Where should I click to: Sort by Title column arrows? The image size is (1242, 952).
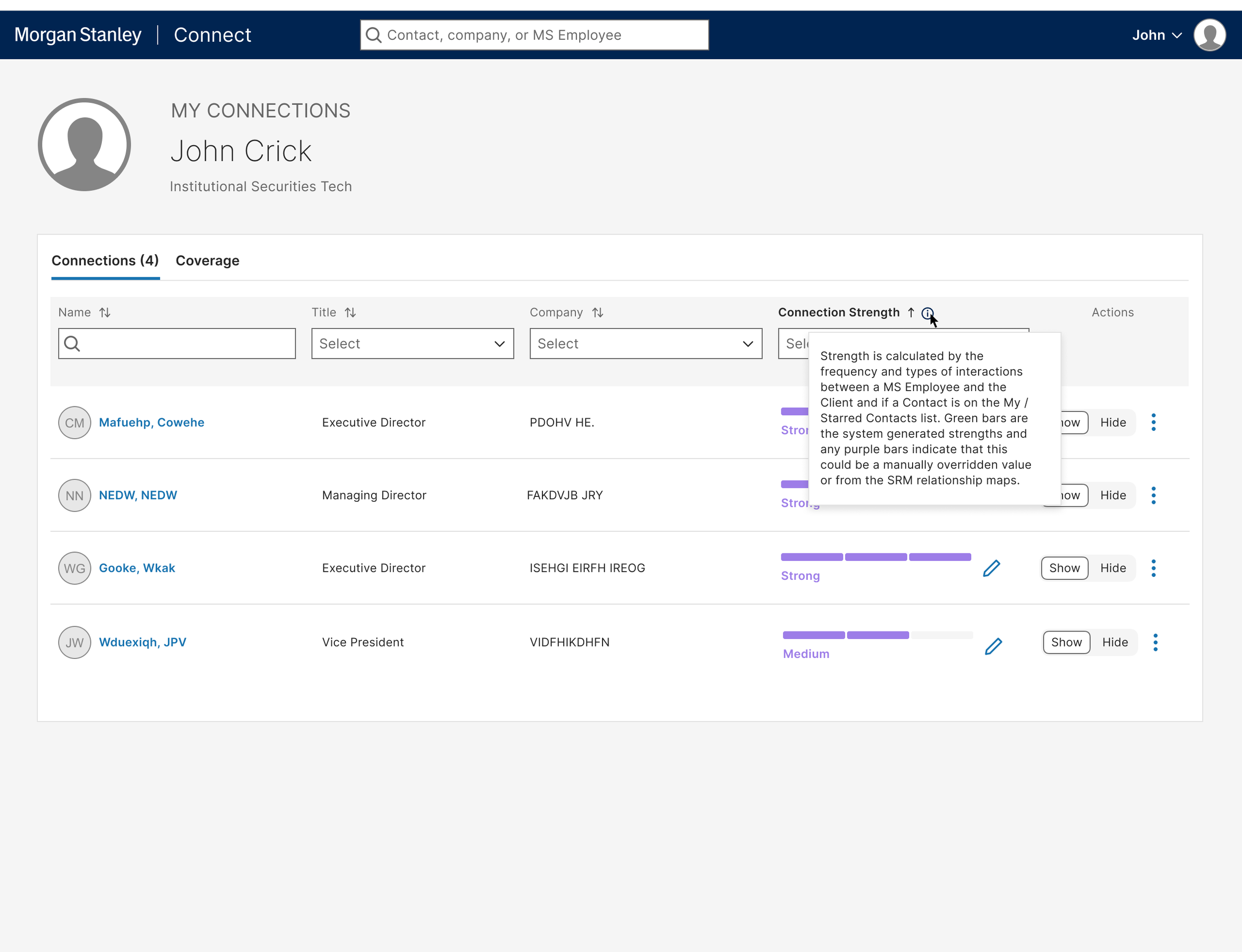pyautogui.click(x=350, y=312)
